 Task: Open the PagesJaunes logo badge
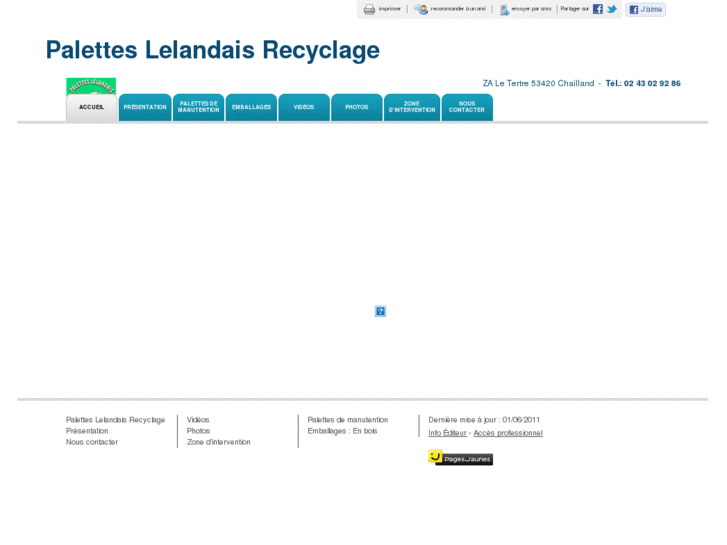tap(460, 458)
